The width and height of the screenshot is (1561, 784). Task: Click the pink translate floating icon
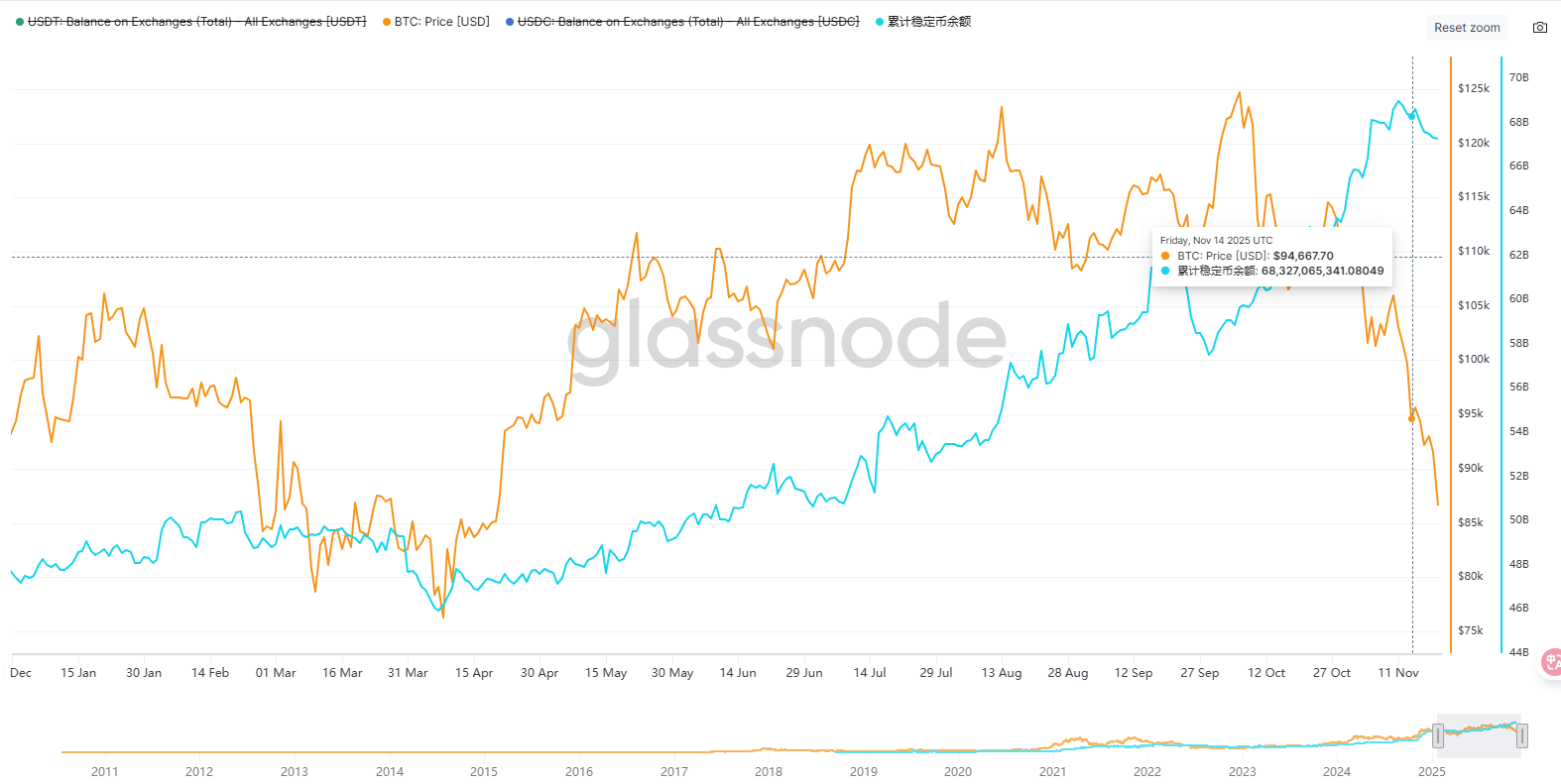click(1552, 662)
